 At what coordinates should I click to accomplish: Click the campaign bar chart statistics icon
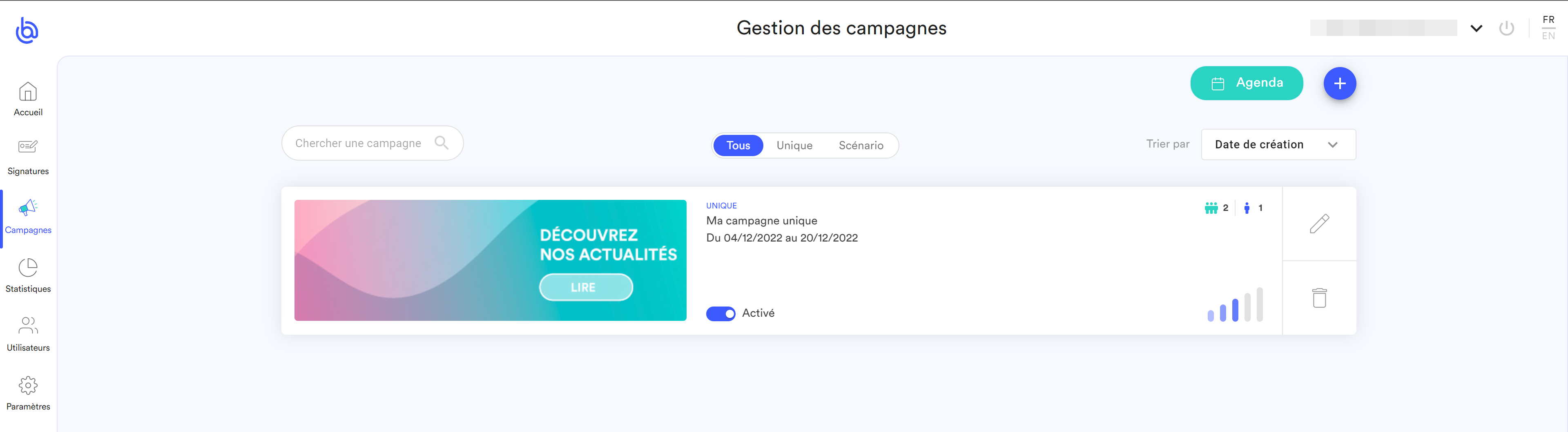click(x=1235, y=304)
